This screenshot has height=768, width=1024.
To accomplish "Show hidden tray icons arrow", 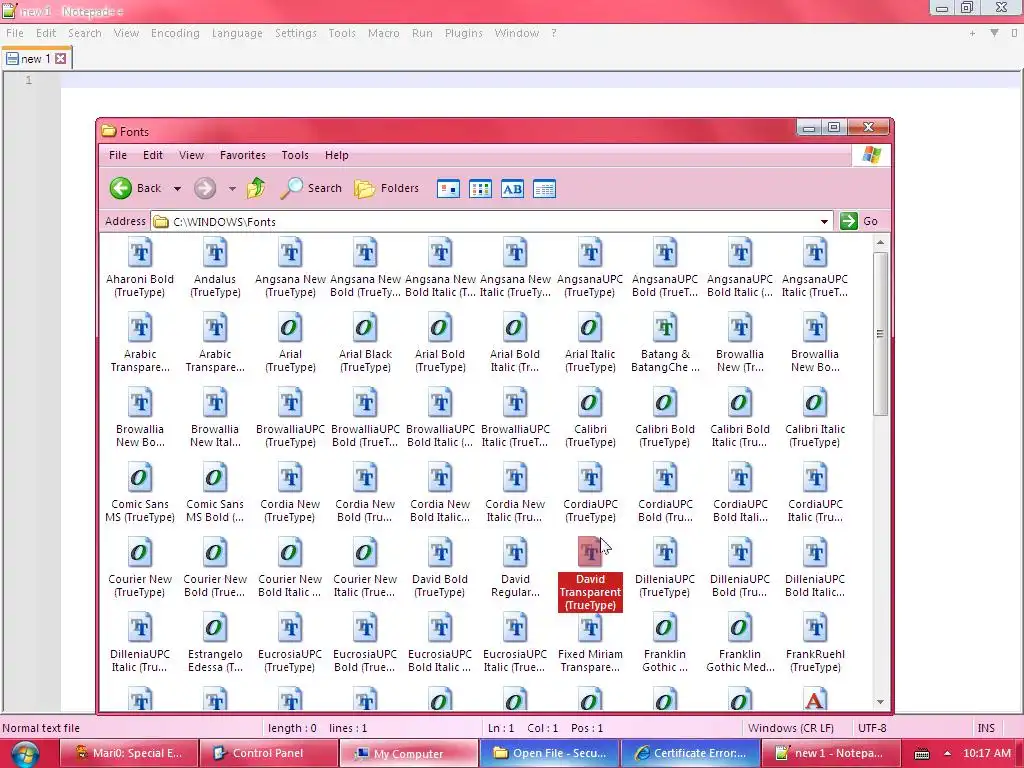I will [x=947, y=753].
